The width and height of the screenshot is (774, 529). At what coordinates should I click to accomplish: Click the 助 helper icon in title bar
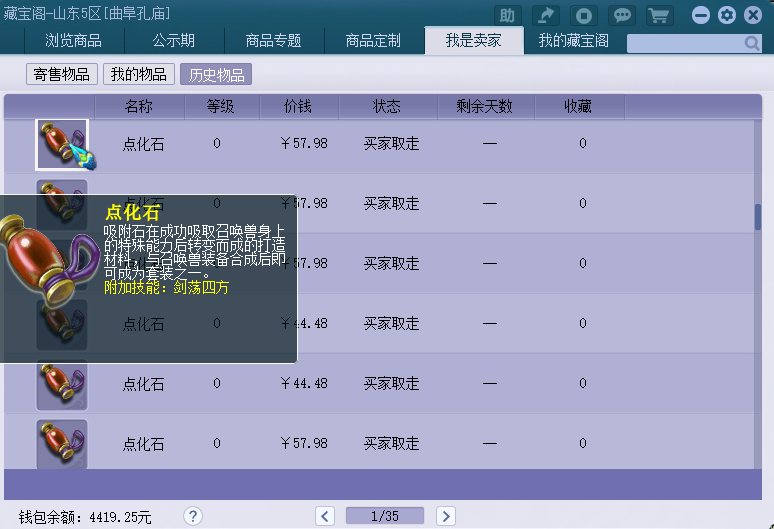507,15
